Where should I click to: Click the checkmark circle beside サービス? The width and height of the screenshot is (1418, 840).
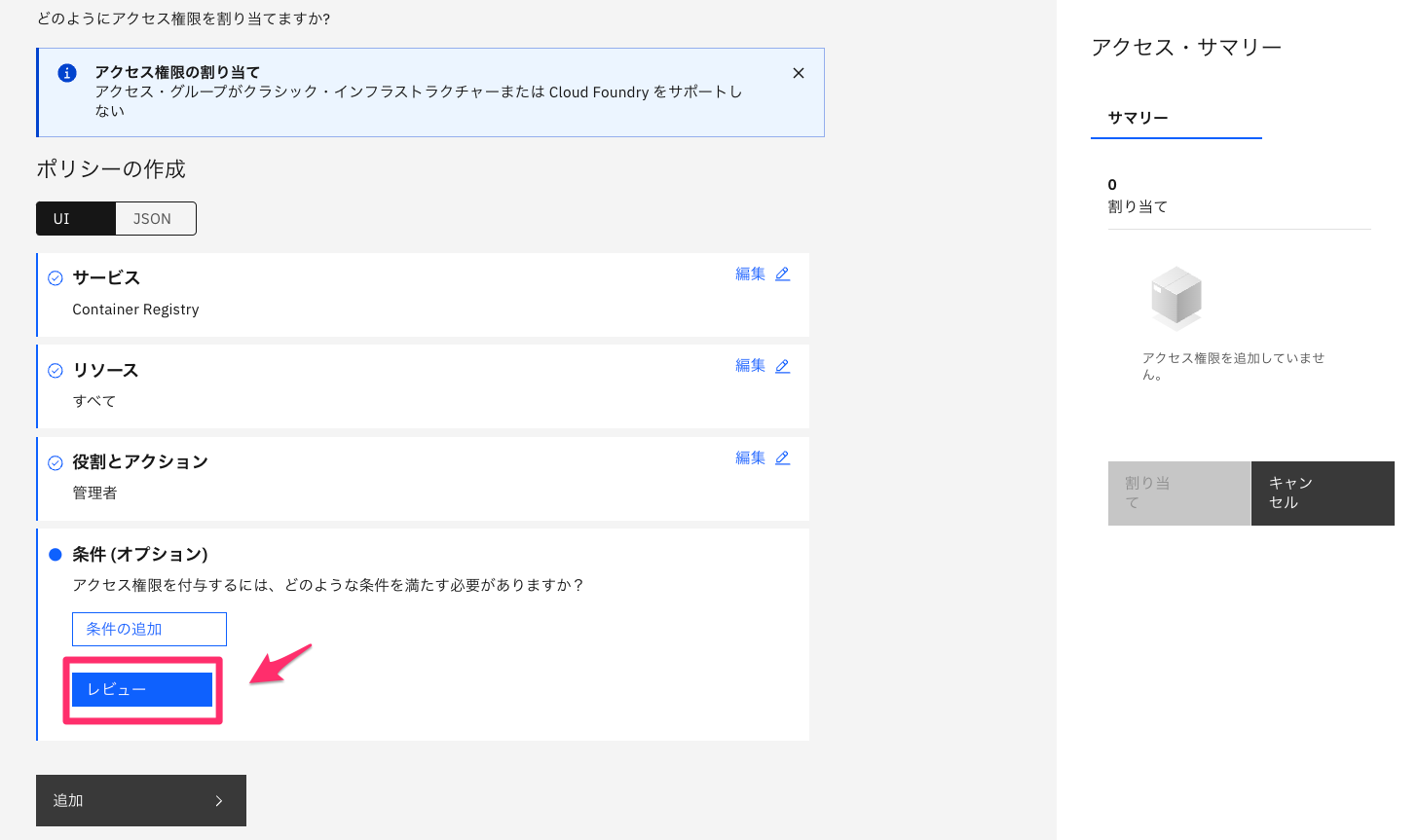[56, 276]
